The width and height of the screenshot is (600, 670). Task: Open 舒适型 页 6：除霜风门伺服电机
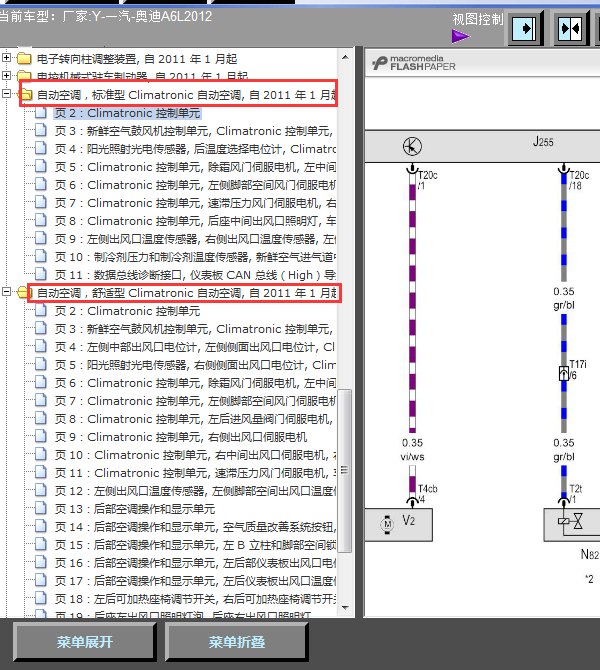pyautogui.click(x=195, y=383)
